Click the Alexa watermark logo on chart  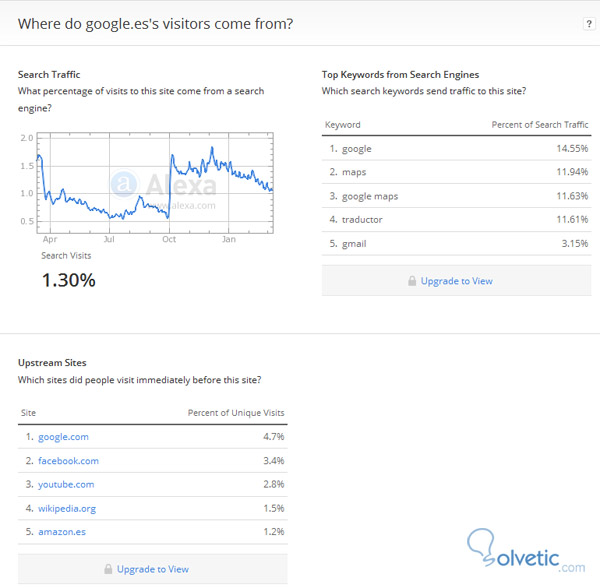(x=123, y=183)
